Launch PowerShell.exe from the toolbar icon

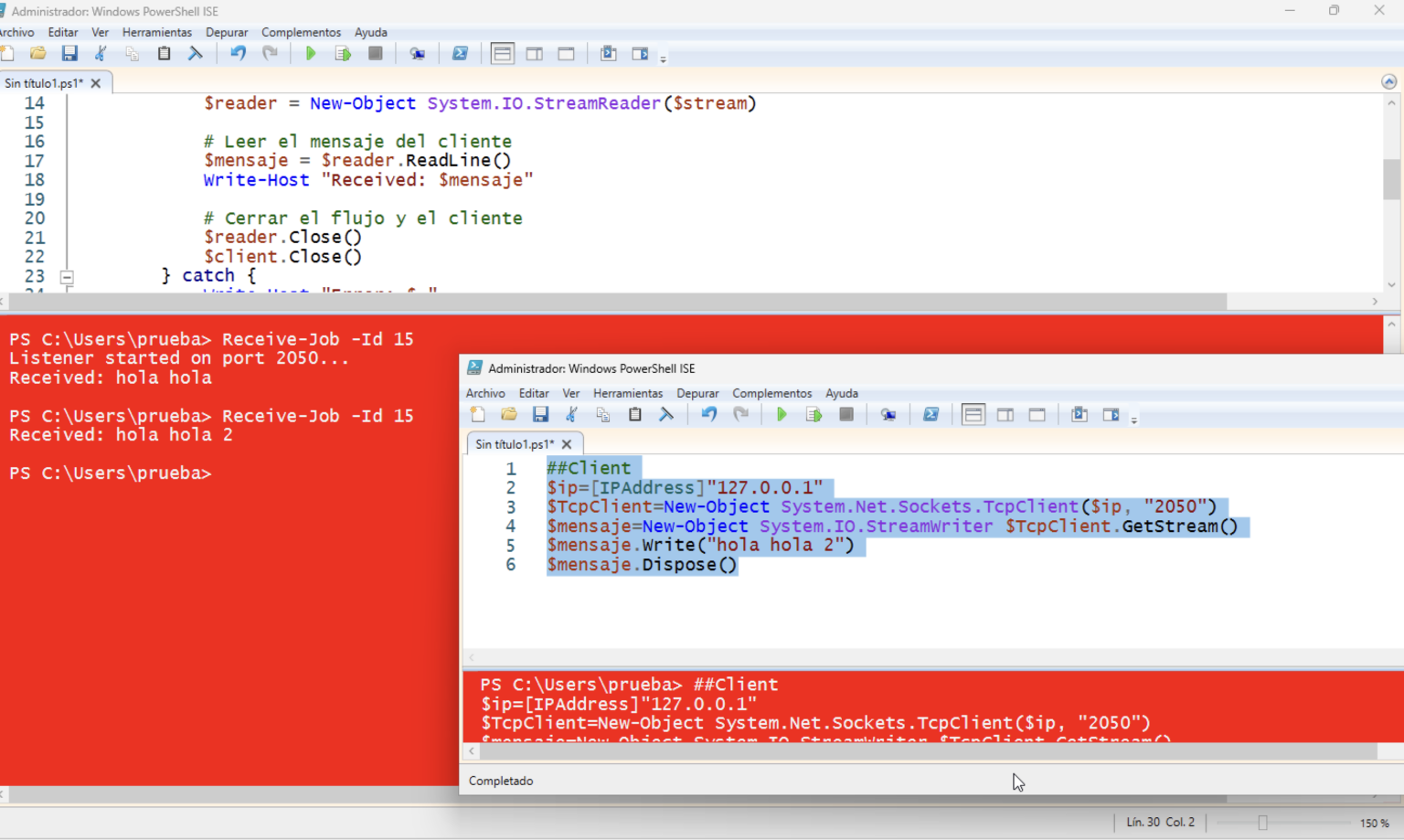click(x=461, y=53)
